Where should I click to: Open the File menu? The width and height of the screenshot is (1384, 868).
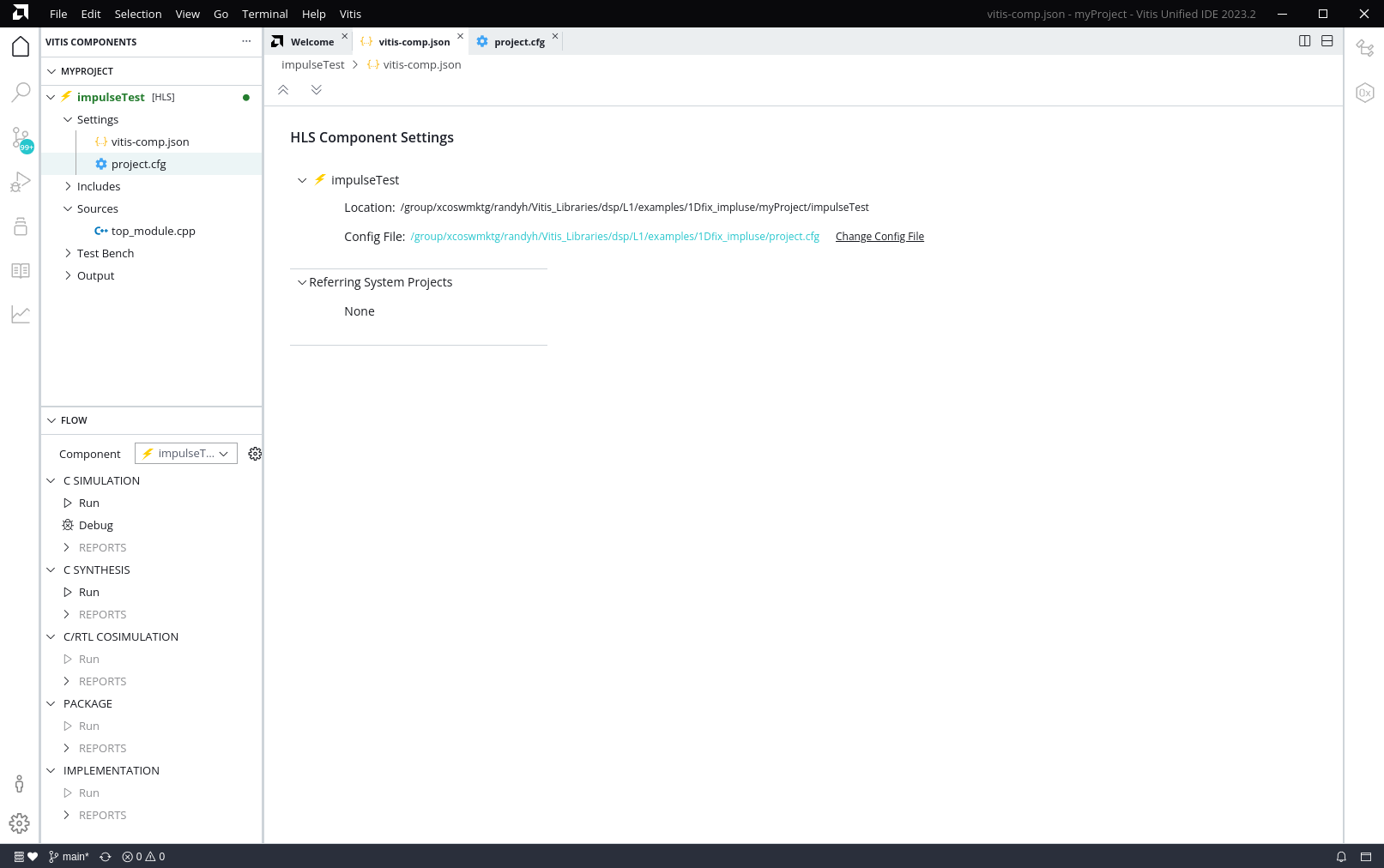pyautogui.click(x=58, y=14)
